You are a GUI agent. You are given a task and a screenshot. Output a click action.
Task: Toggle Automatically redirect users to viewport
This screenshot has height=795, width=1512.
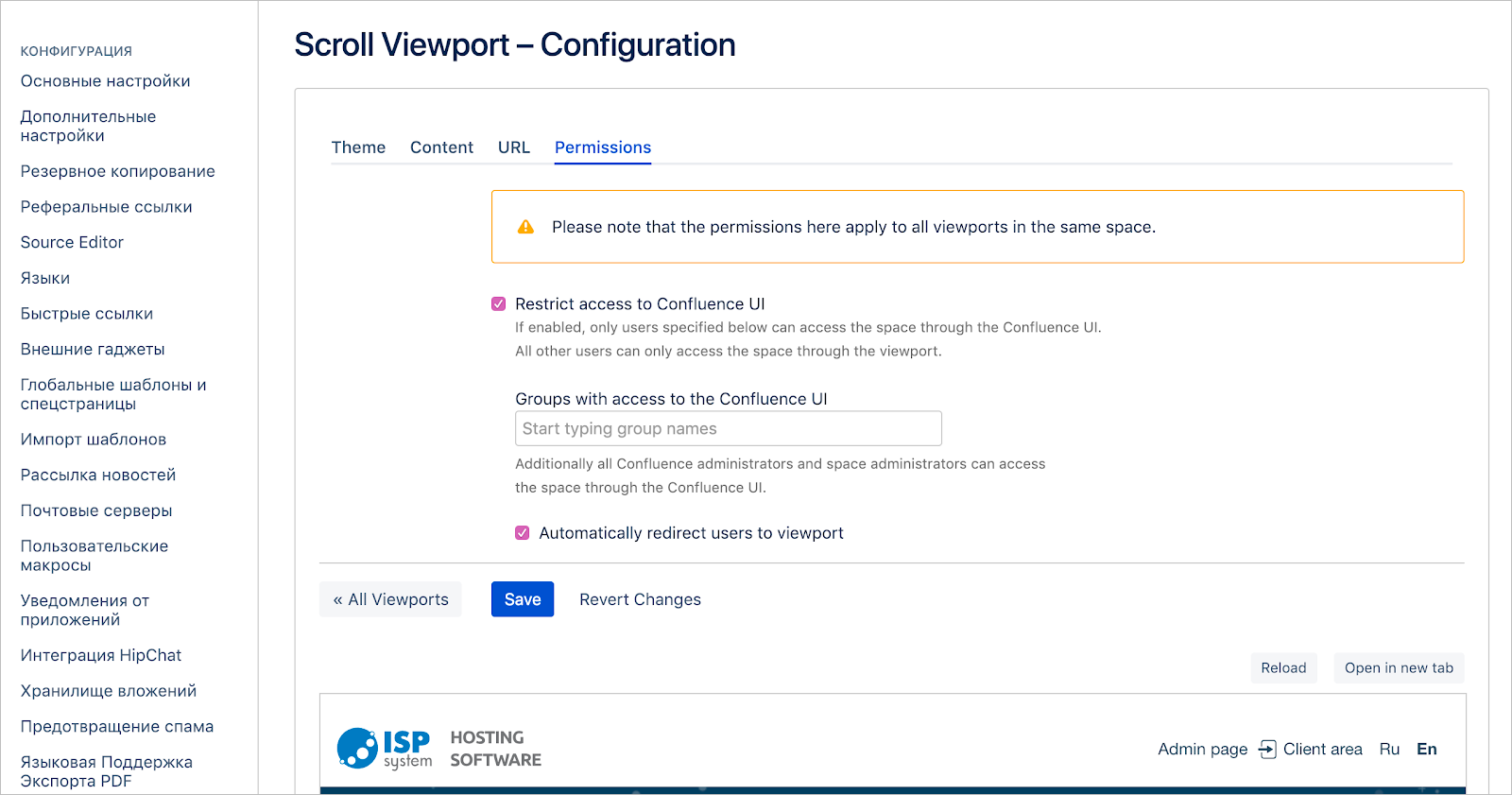(x=522, y=533)
